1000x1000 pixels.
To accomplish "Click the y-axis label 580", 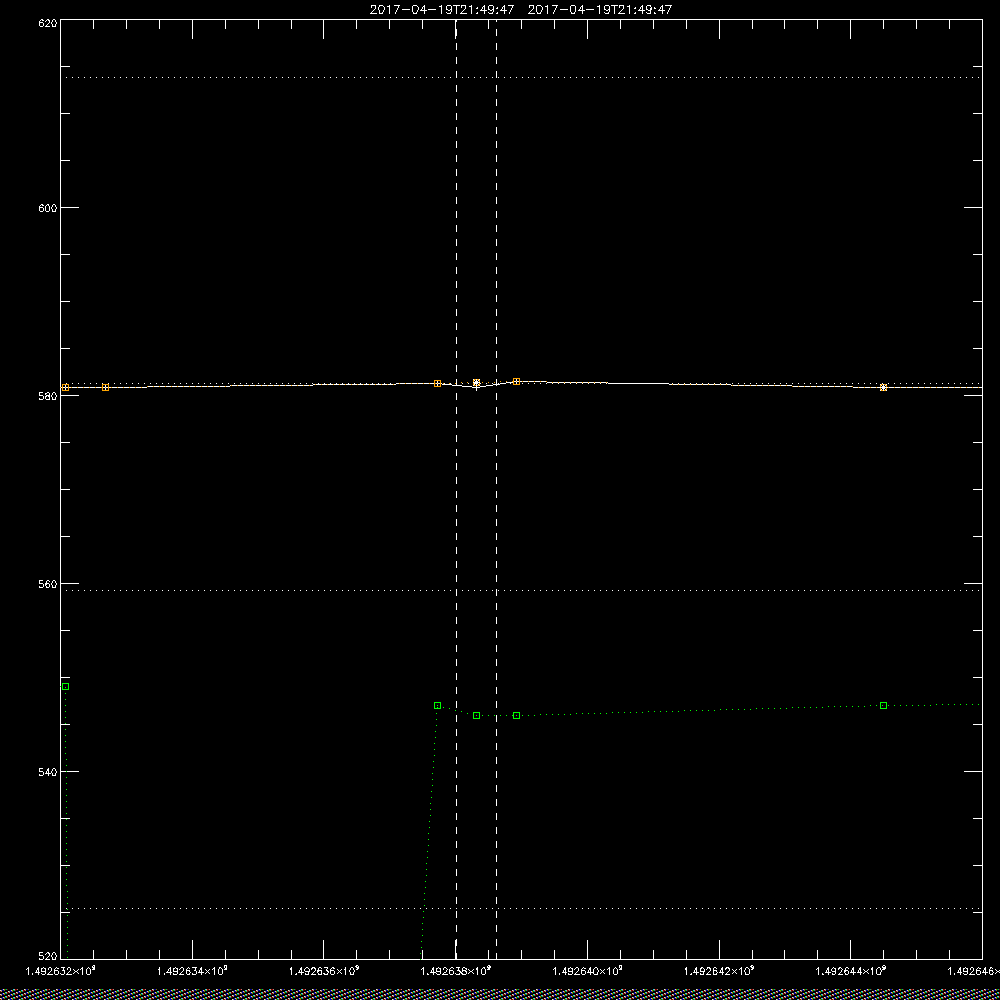I will pyautogui.click(x=48, y=396).
